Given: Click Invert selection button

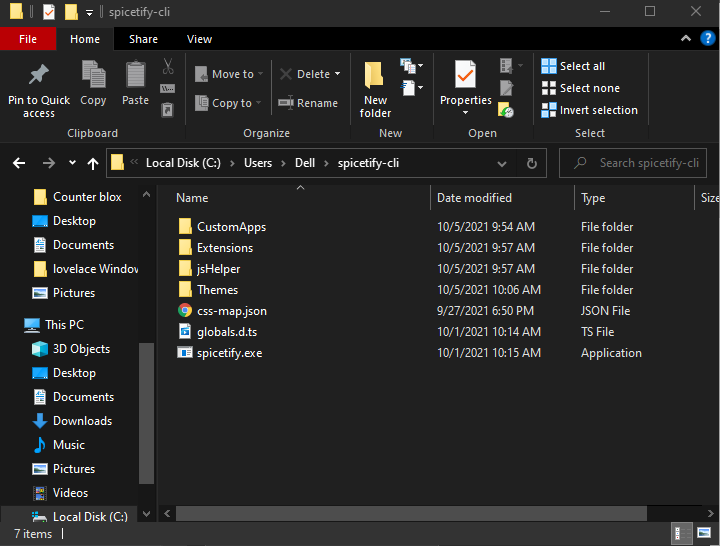Looking at the screenshot, I should click(589, 110).
